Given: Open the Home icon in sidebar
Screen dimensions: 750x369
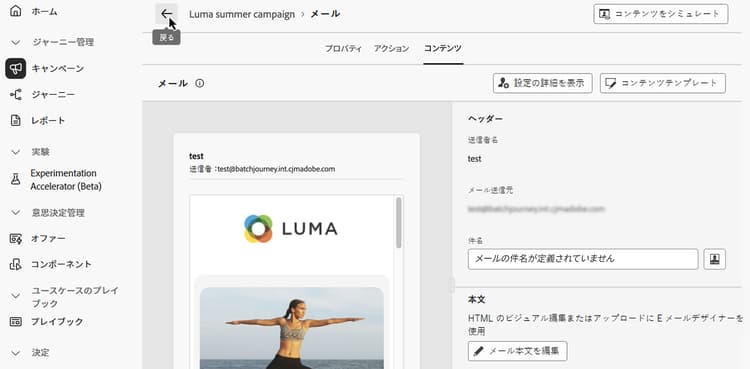Looking at the screenshot, I should pyautogui.click(x=16, y=11).
